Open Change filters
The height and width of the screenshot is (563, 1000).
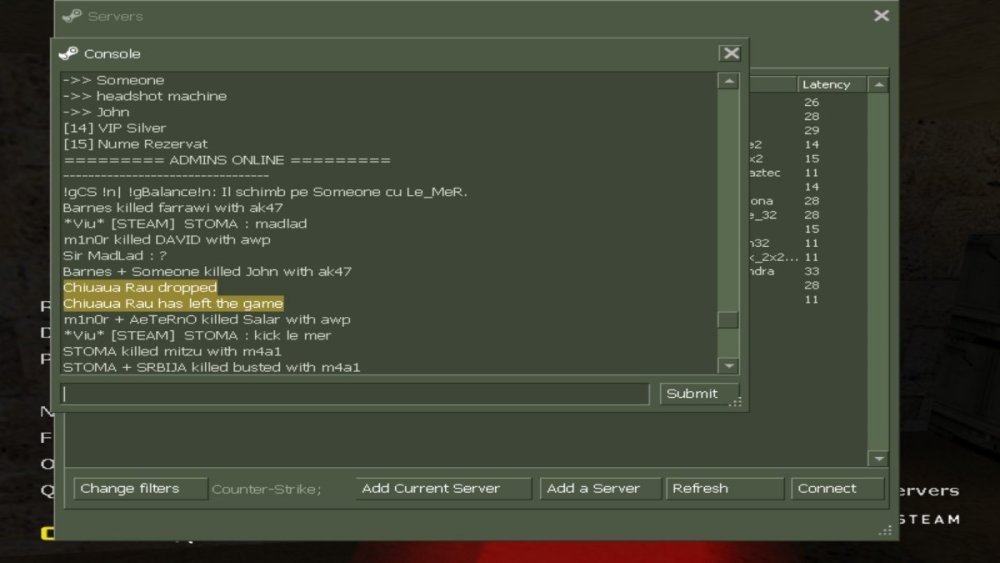pos(140,488)
